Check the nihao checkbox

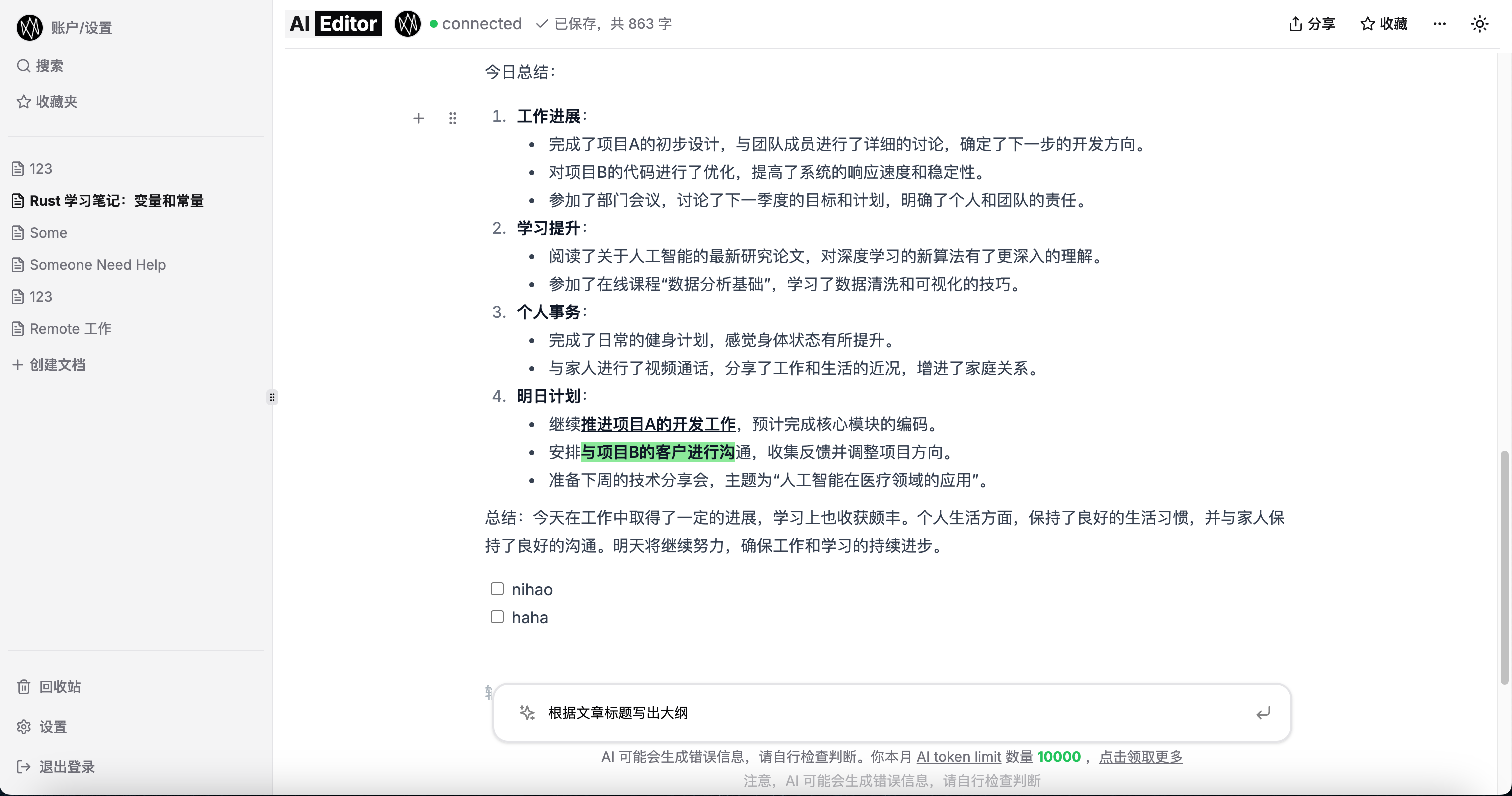(497, 589)
